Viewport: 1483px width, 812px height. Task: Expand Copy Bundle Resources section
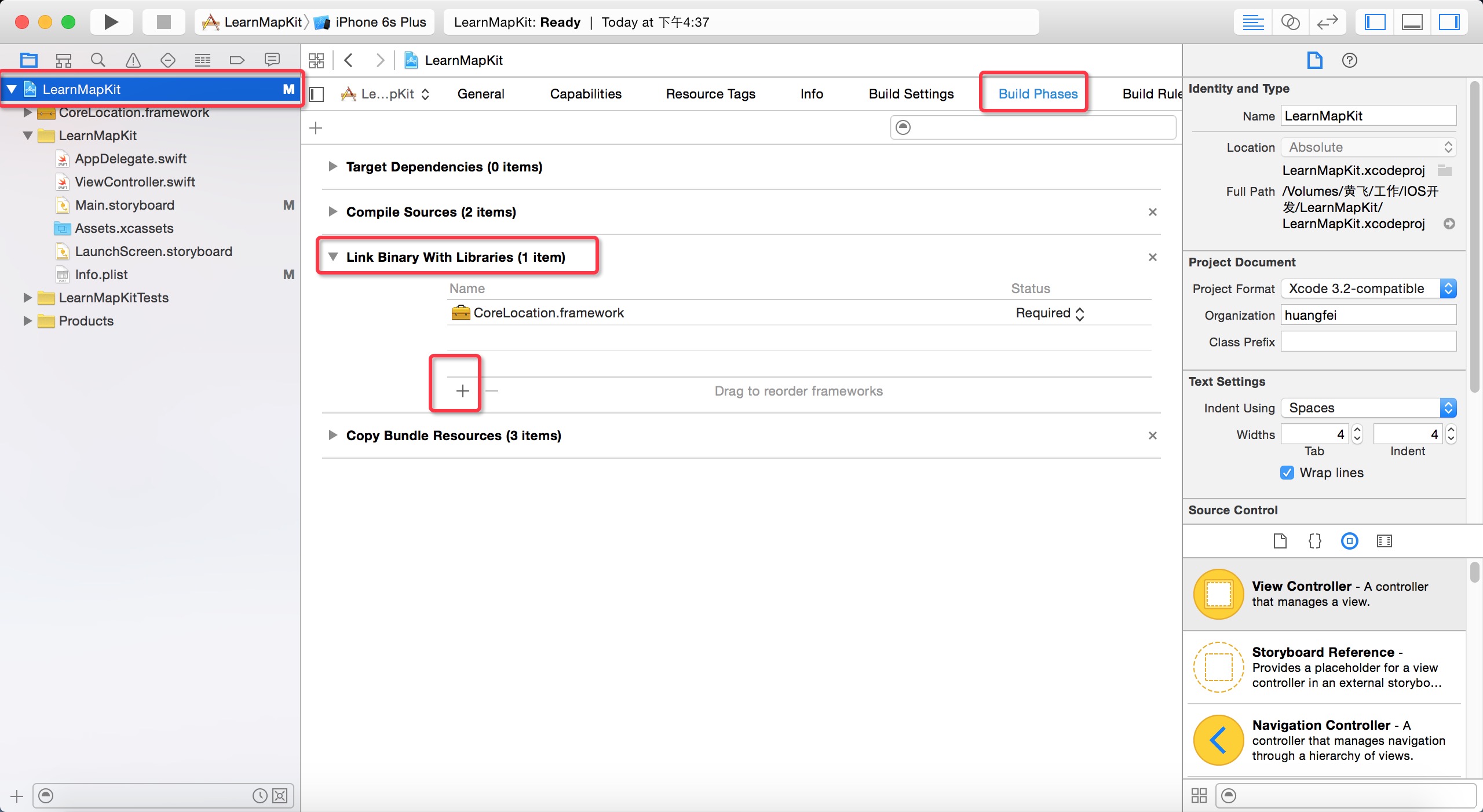333,435
